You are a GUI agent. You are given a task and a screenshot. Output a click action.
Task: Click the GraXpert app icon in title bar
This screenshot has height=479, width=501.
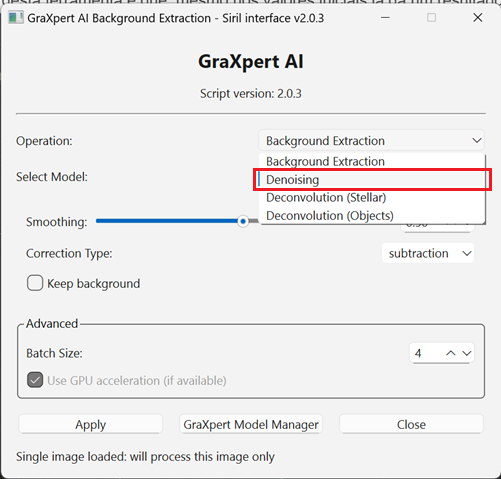point(15,18)
